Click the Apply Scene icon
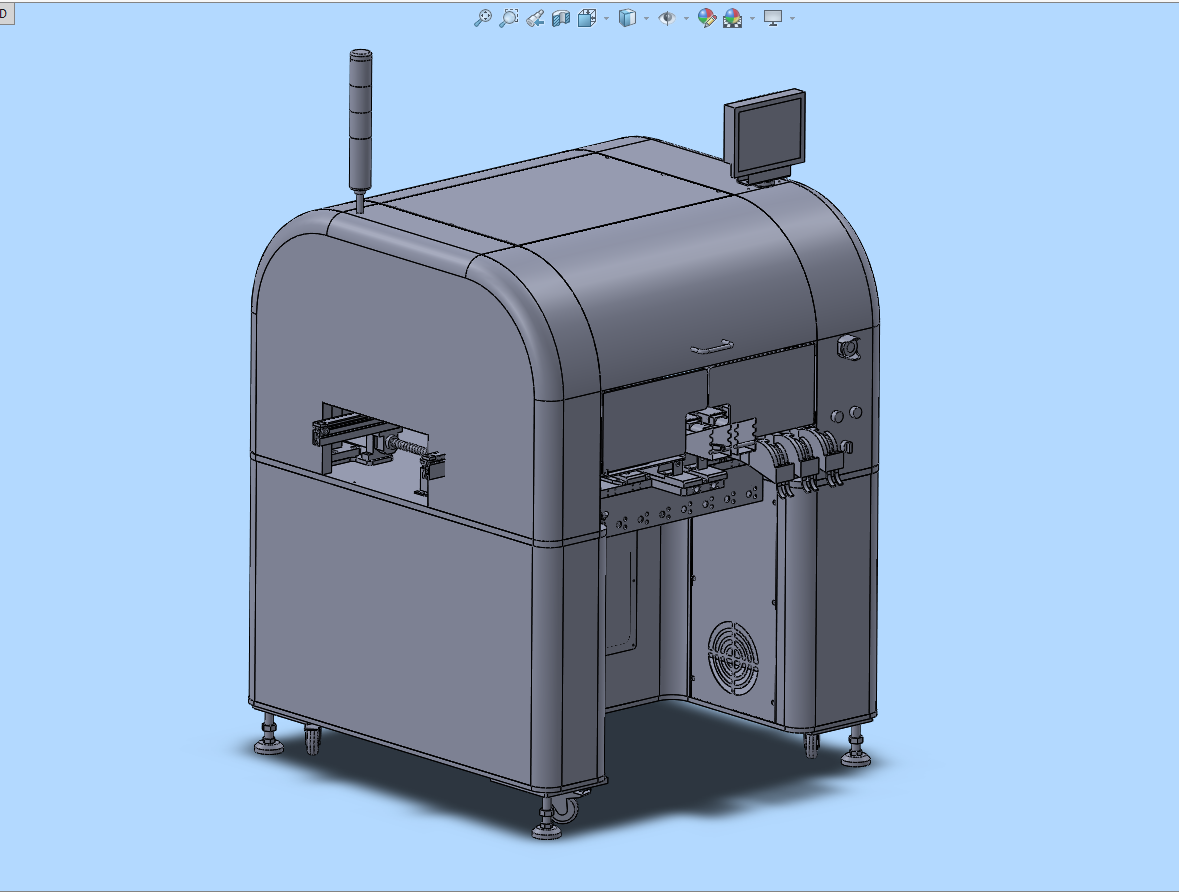This screenshot has height=892, width=1179. point(732,18)
